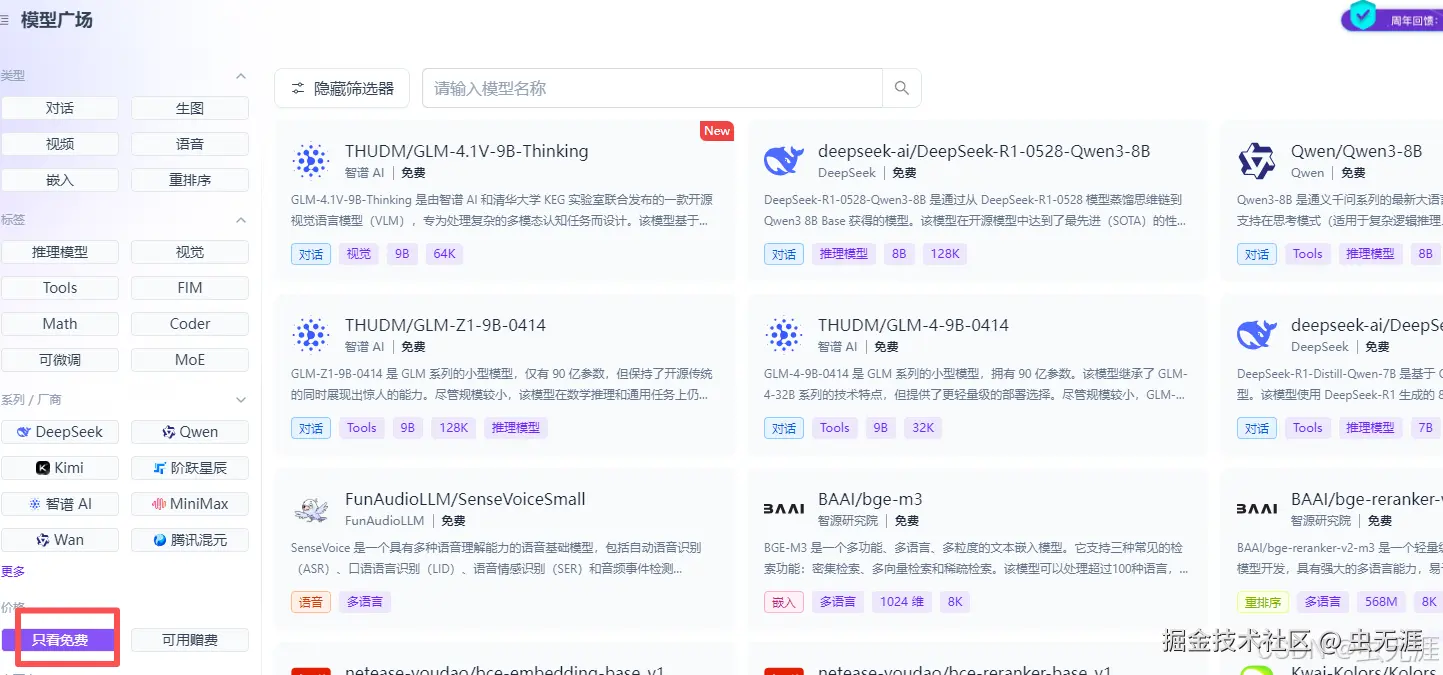
Task: Filter by 腾讯混元 vendor
Action: click(190, 540)
